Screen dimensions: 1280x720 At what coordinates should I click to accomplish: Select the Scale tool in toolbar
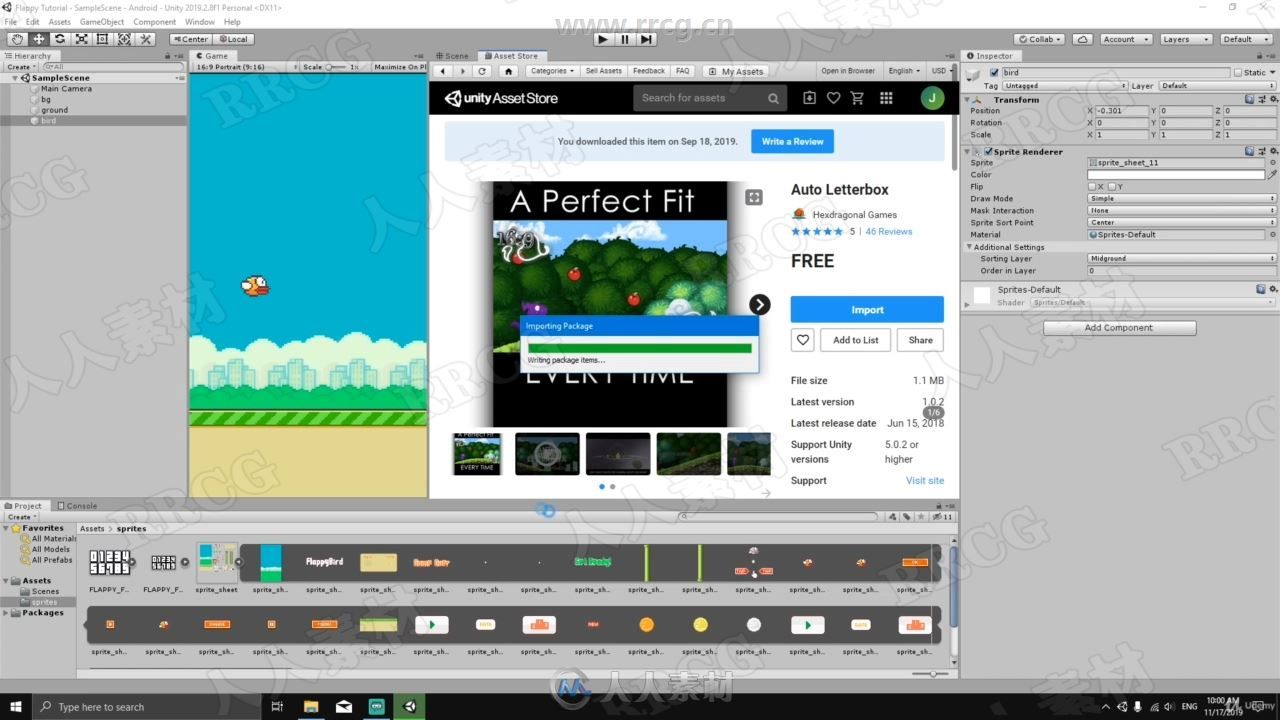click(x=82, y=39)
